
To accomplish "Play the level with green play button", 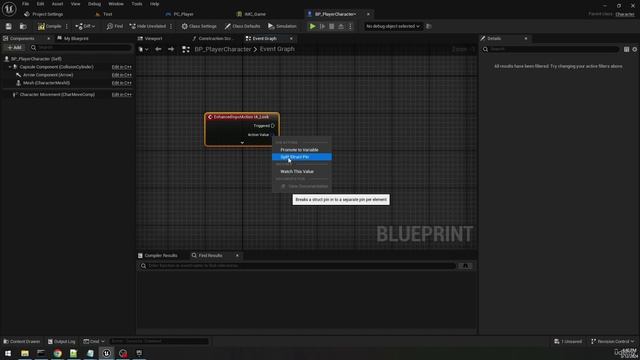I will point(312,26).
